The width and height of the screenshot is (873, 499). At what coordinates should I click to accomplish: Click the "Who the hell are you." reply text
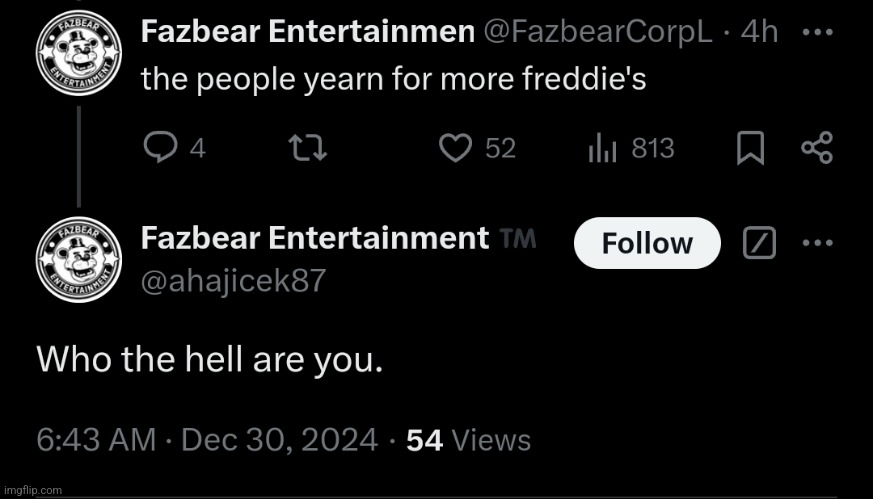tap(210, 359)
